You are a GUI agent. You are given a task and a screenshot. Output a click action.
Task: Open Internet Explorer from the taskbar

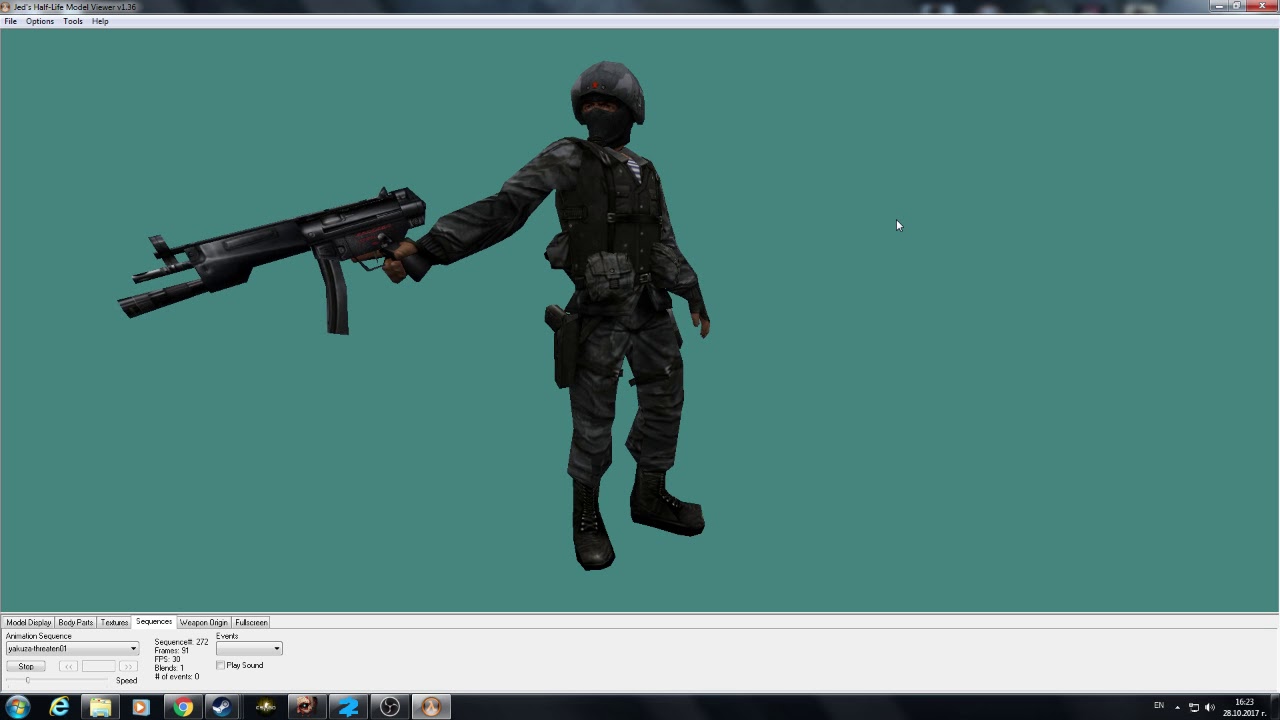click(60, 707)
